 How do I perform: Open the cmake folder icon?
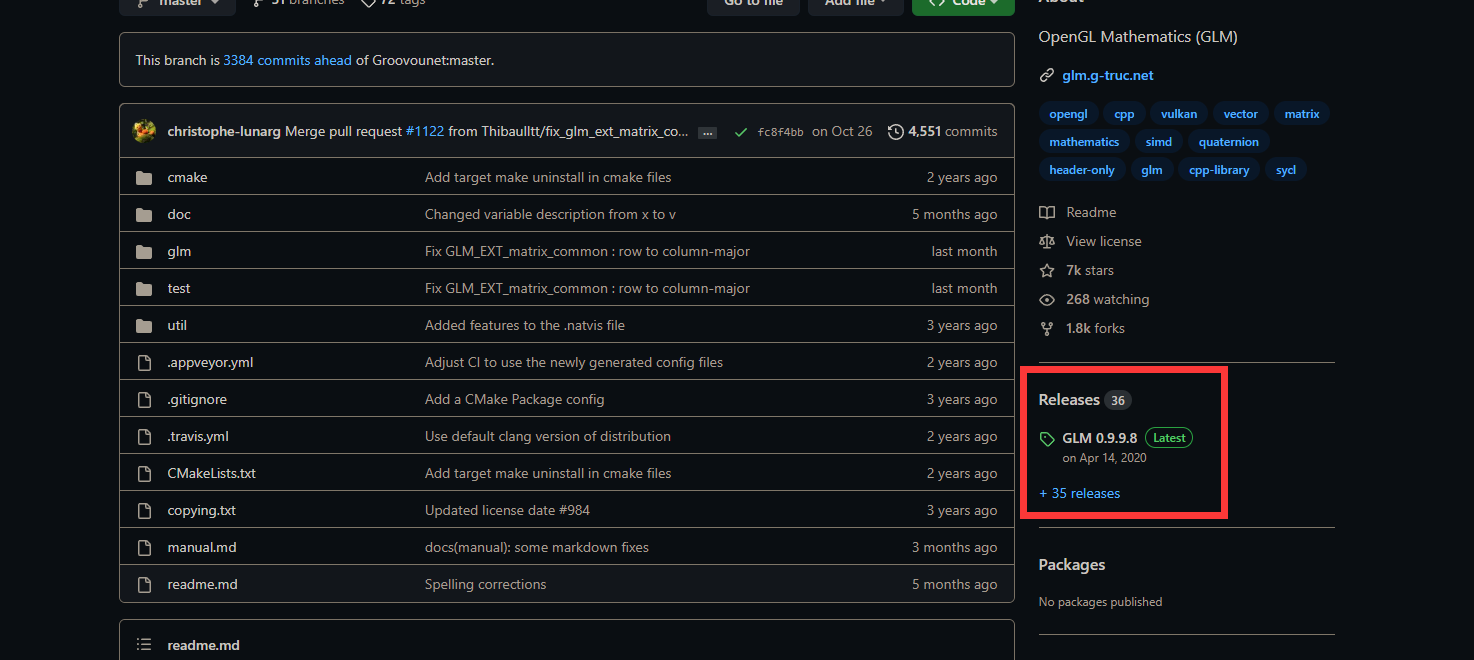pos(144,177)
